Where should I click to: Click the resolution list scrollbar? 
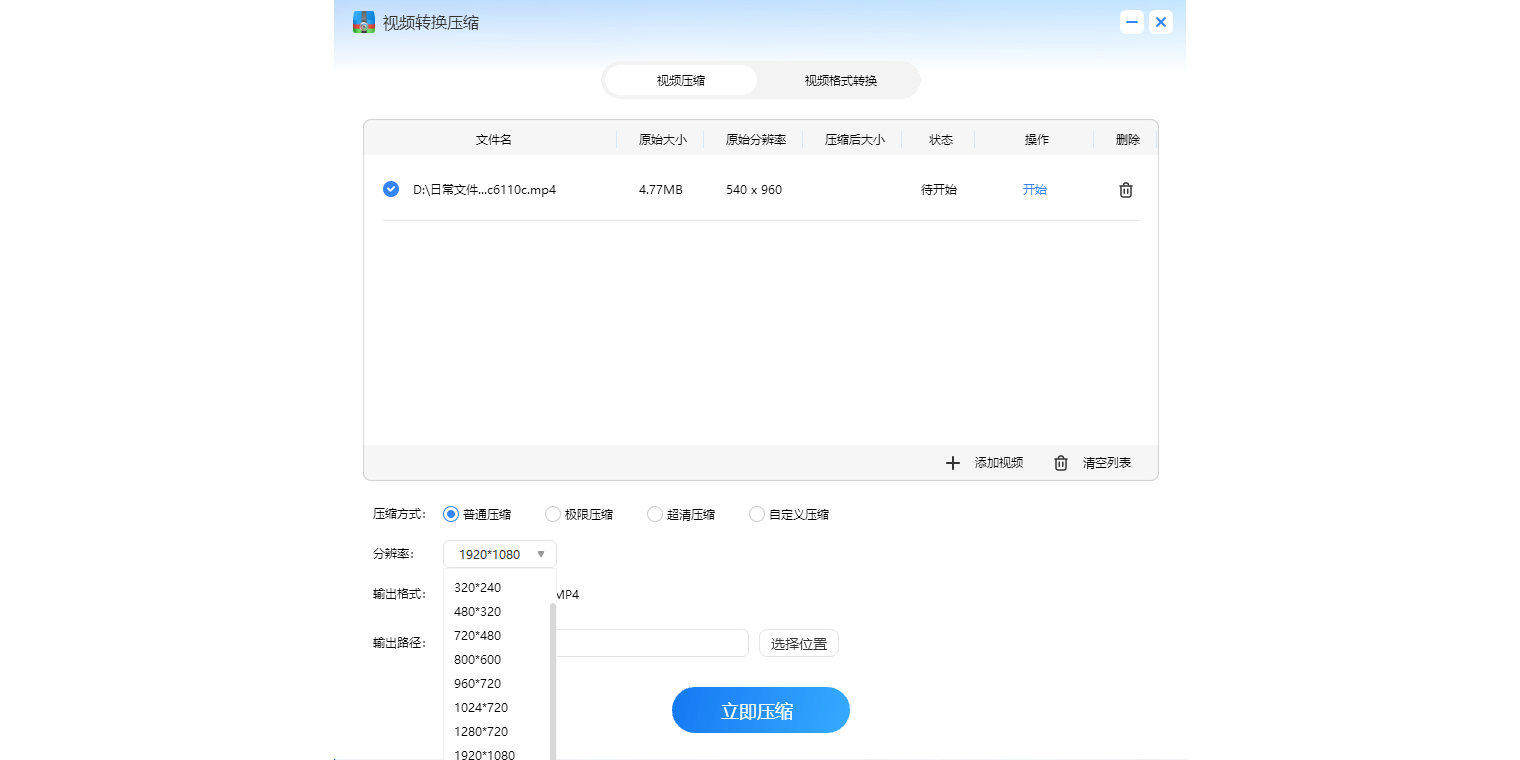553,680
